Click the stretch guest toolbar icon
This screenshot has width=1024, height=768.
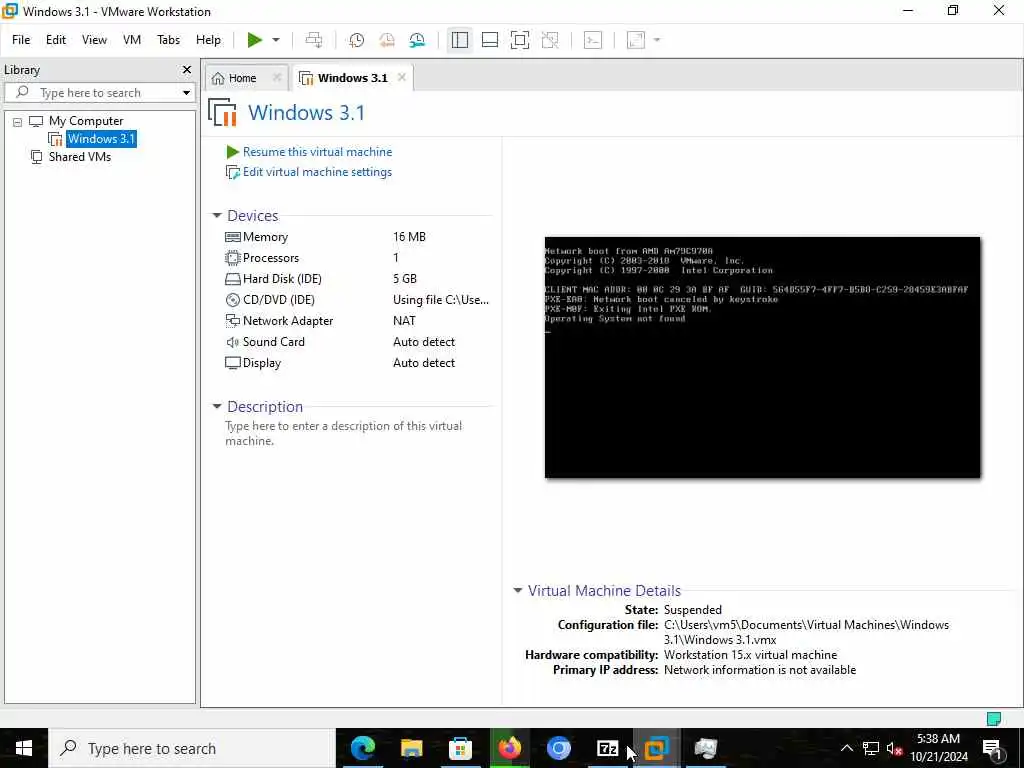[x=636, y=40]
